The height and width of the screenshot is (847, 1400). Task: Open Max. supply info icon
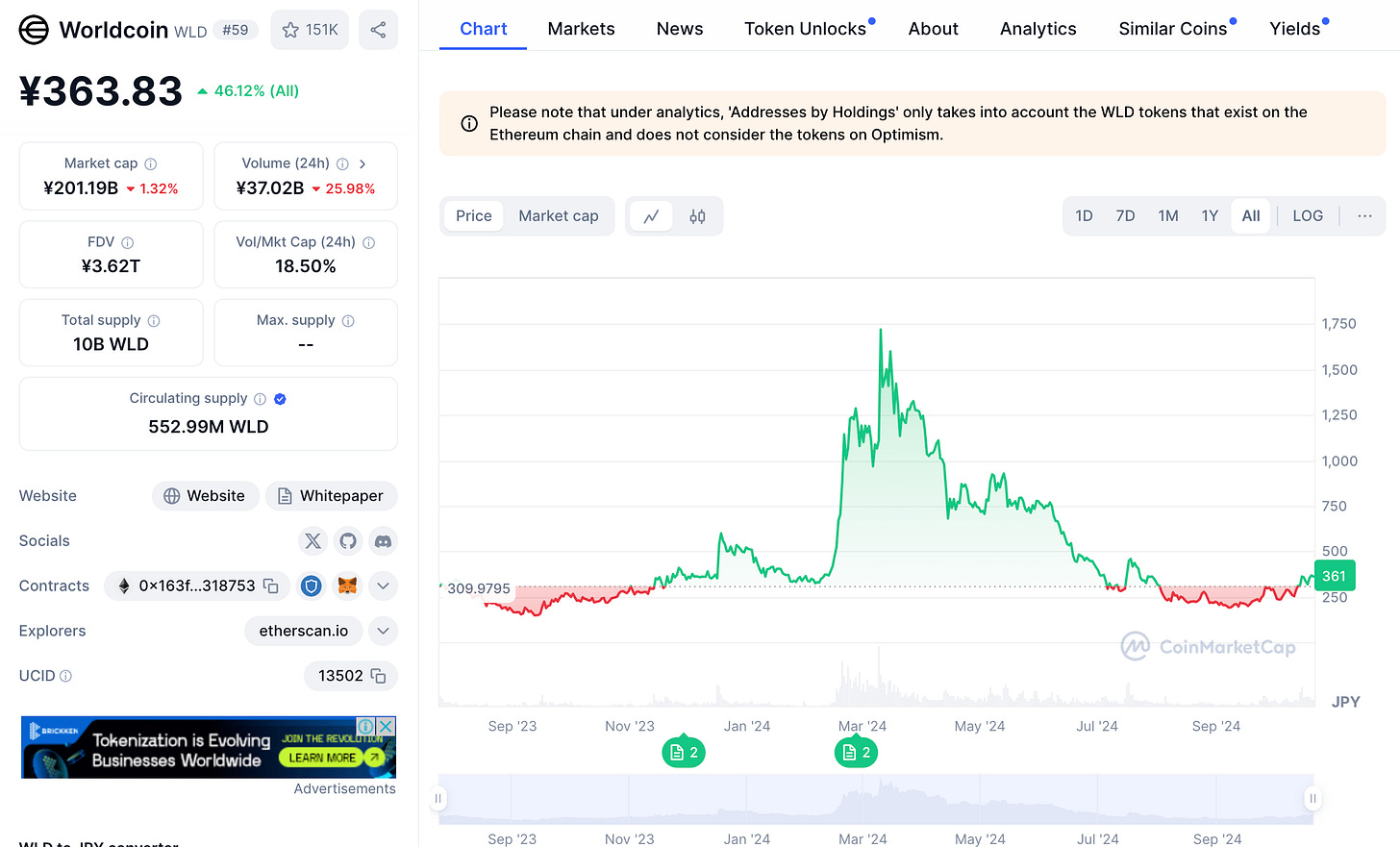(x=348, y=320)
